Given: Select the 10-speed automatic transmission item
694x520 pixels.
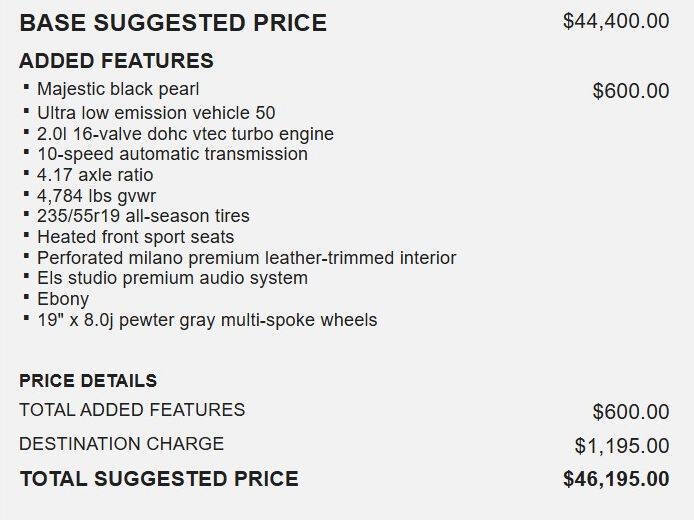Looking at the screenshot, I should pyautogui.click(x=173, y=154).
